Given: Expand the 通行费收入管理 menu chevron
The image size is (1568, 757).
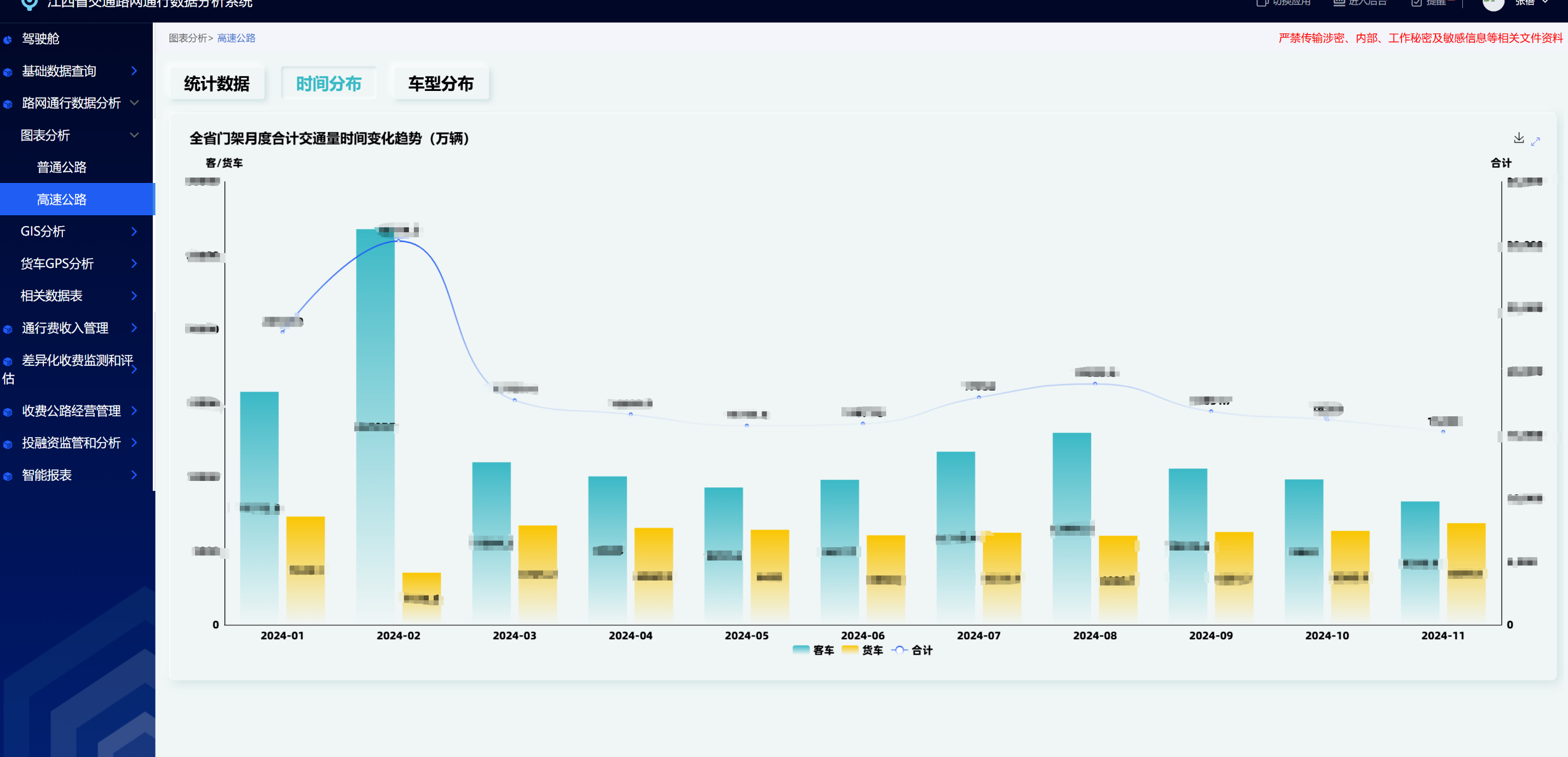Looking at the screenshot, I should [135, 328].
